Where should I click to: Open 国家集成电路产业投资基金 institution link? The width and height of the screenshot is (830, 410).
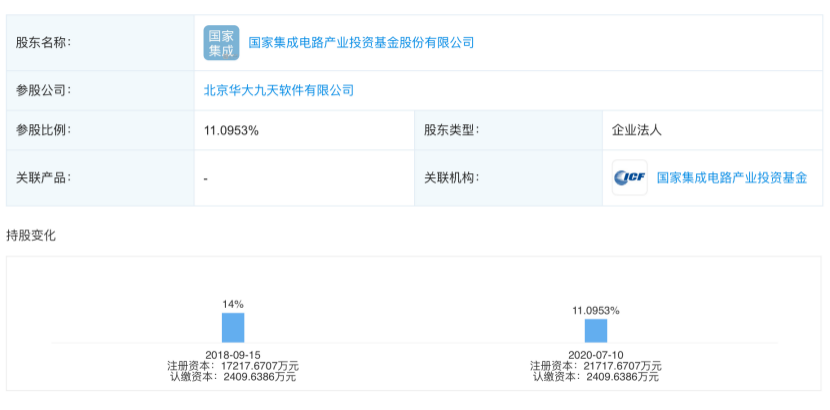(x=732, y=178)
